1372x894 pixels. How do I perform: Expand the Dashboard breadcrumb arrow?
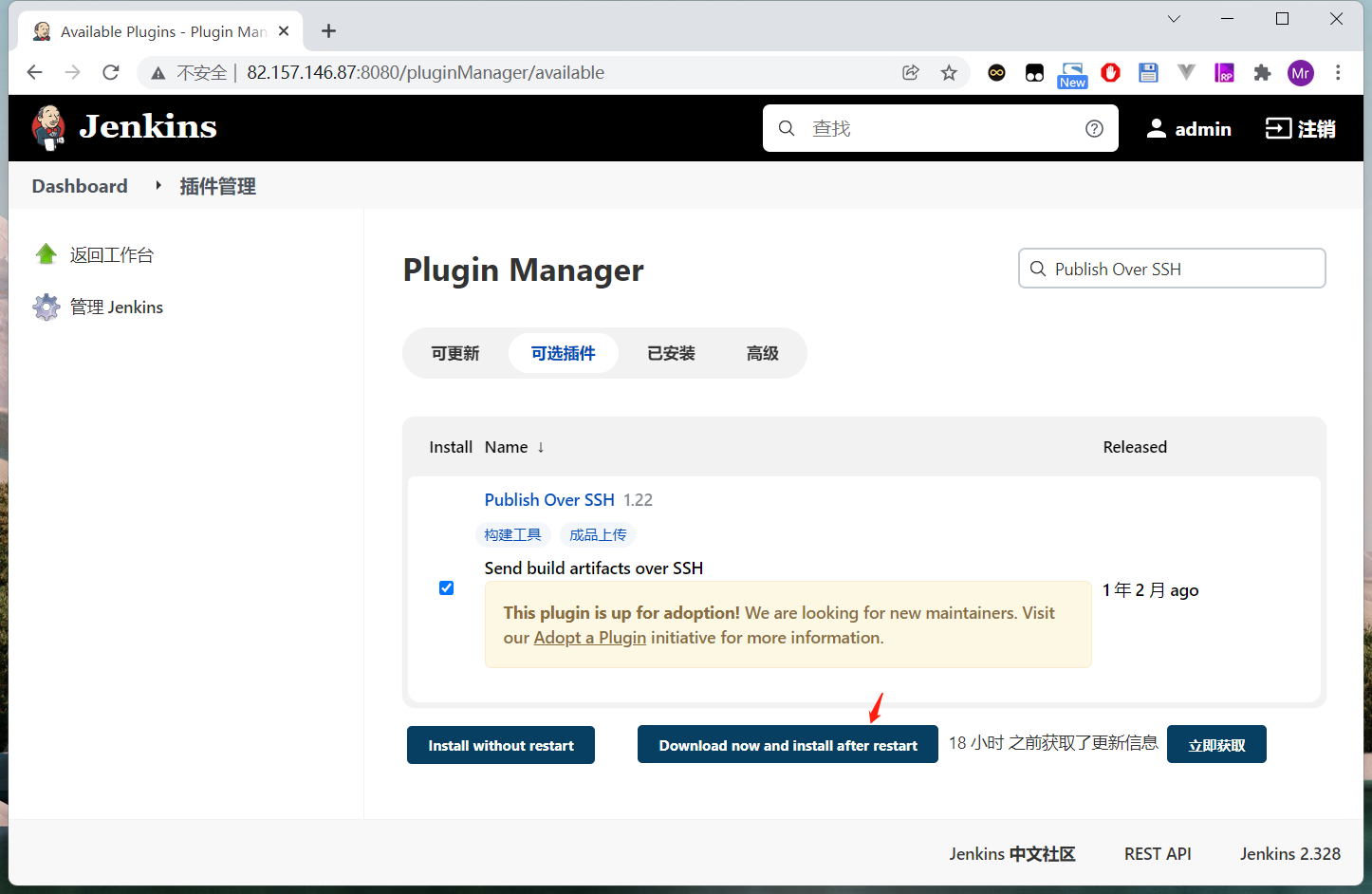(158, 186)
